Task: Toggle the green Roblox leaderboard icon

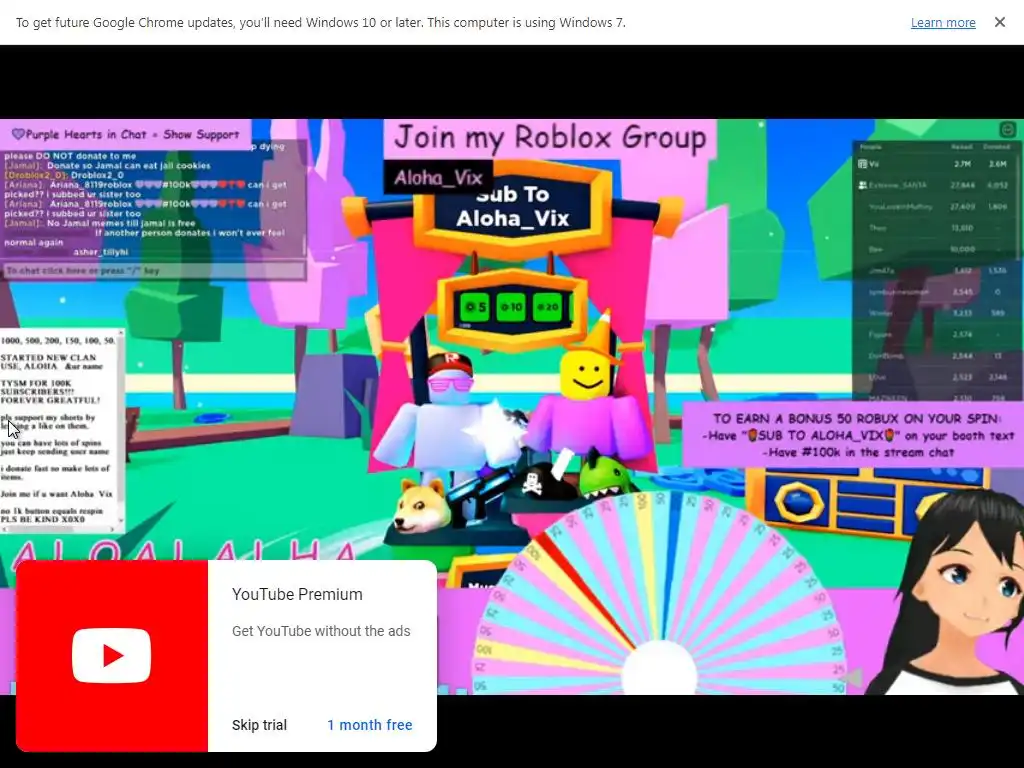Action: [1008, 129]
